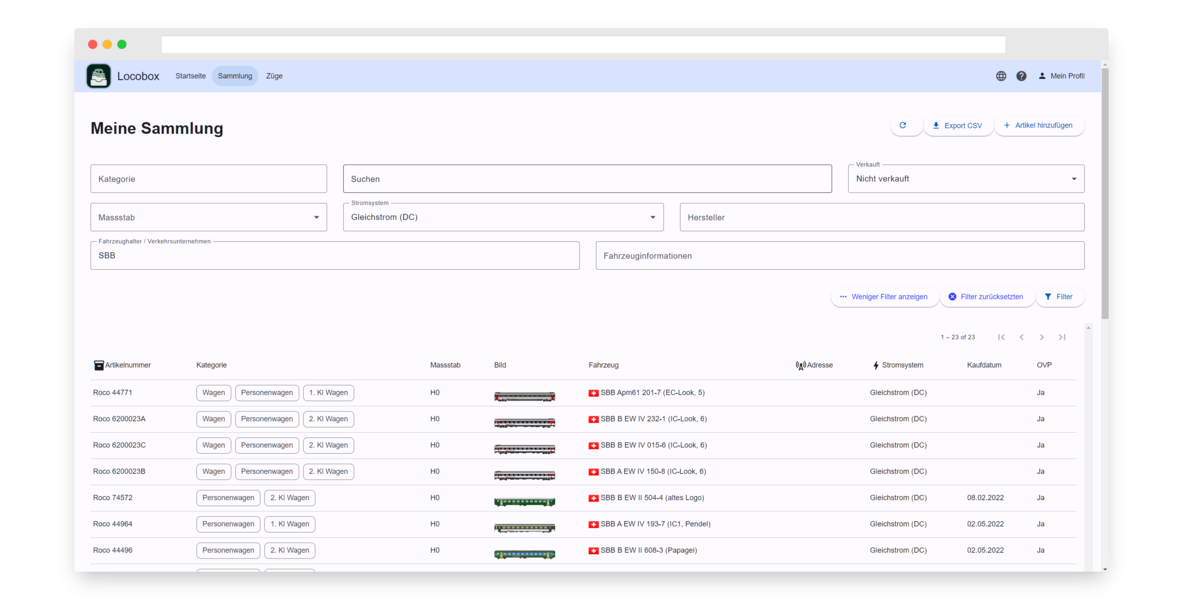
Task: Click the Artikelnummer column box icon
Action: coord(99,365)
